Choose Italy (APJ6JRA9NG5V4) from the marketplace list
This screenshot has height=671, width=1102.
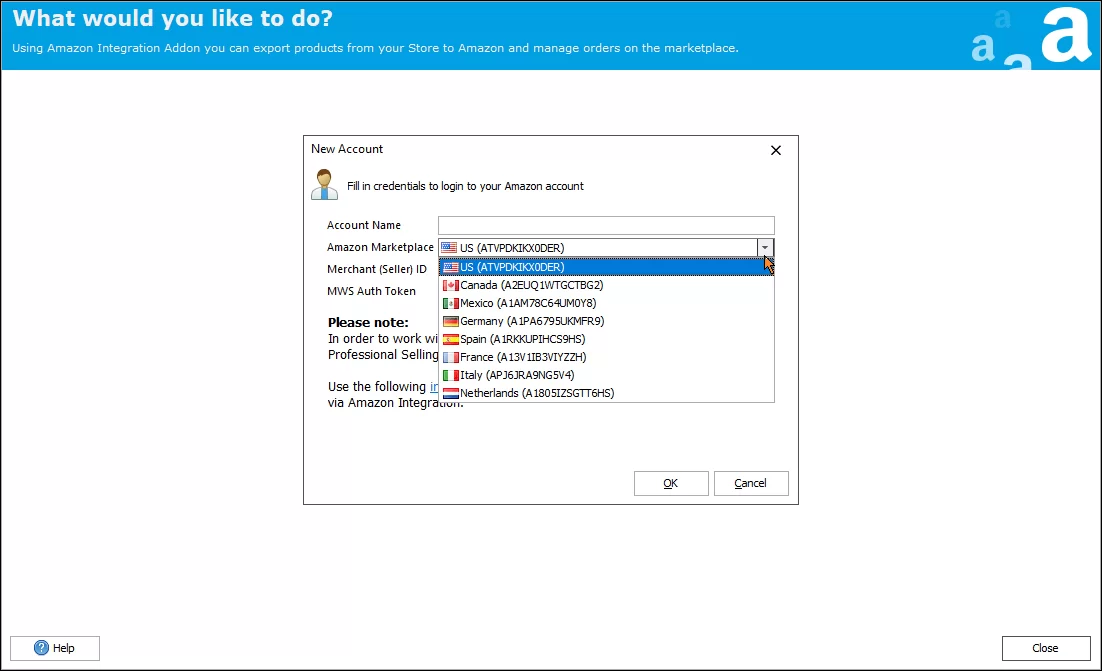click(517, 375)
